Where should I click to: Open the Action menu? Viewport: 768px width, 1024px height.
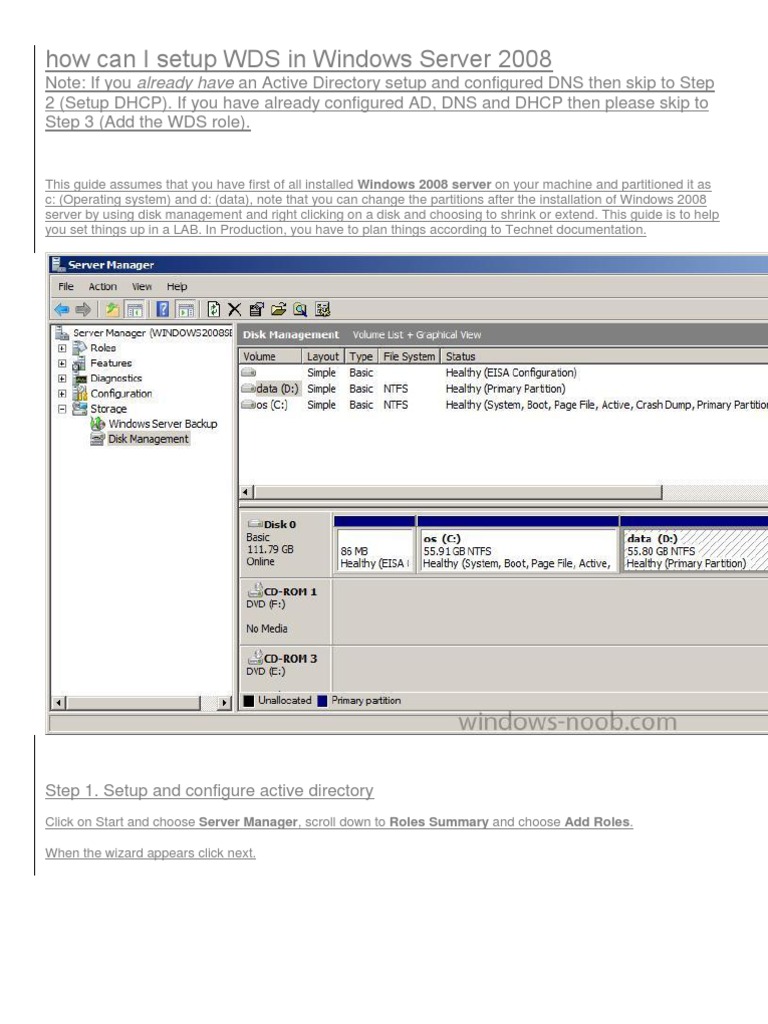102,287
